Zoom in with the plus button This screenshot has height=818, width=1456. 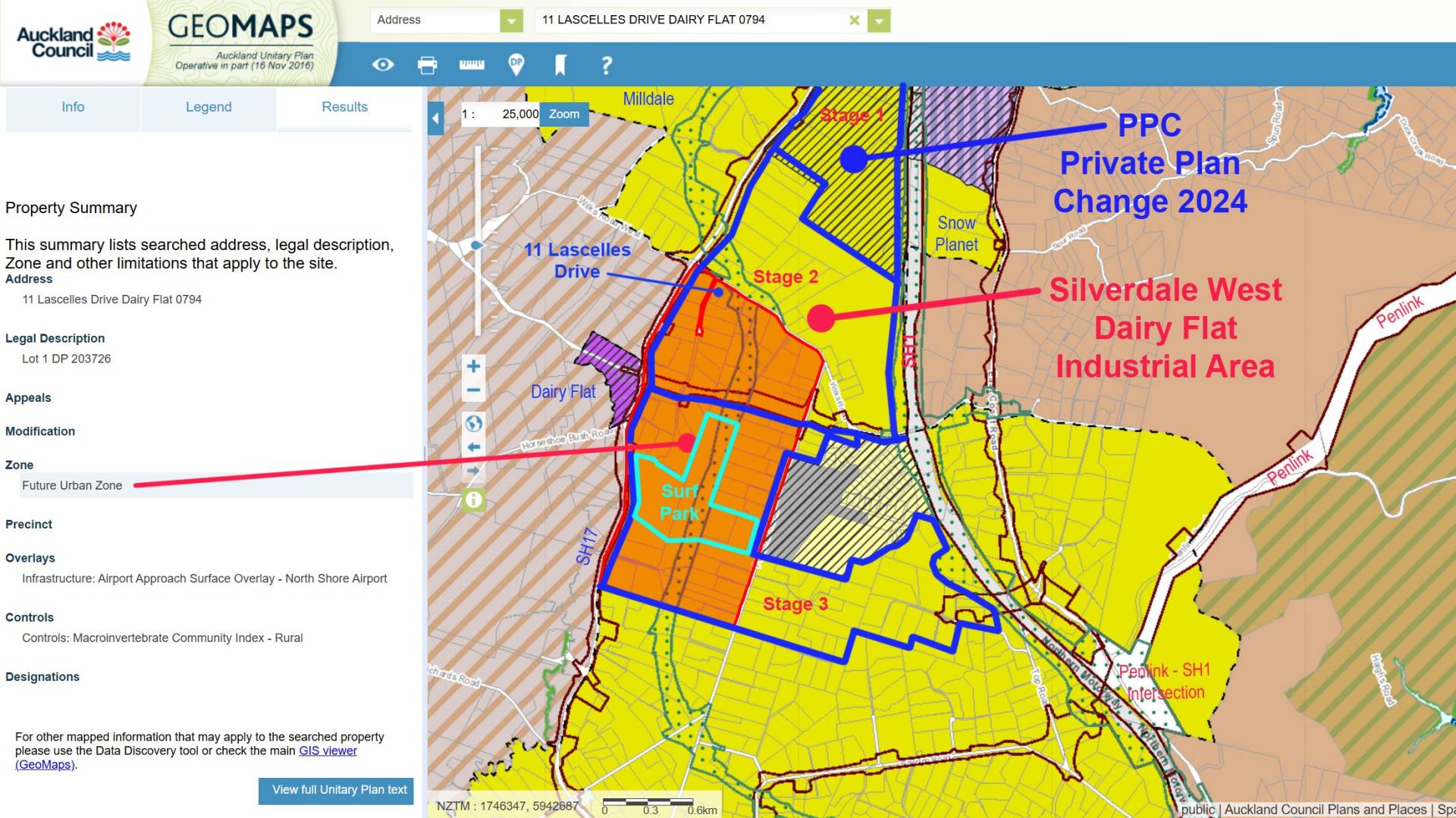(x=473, y=367)
